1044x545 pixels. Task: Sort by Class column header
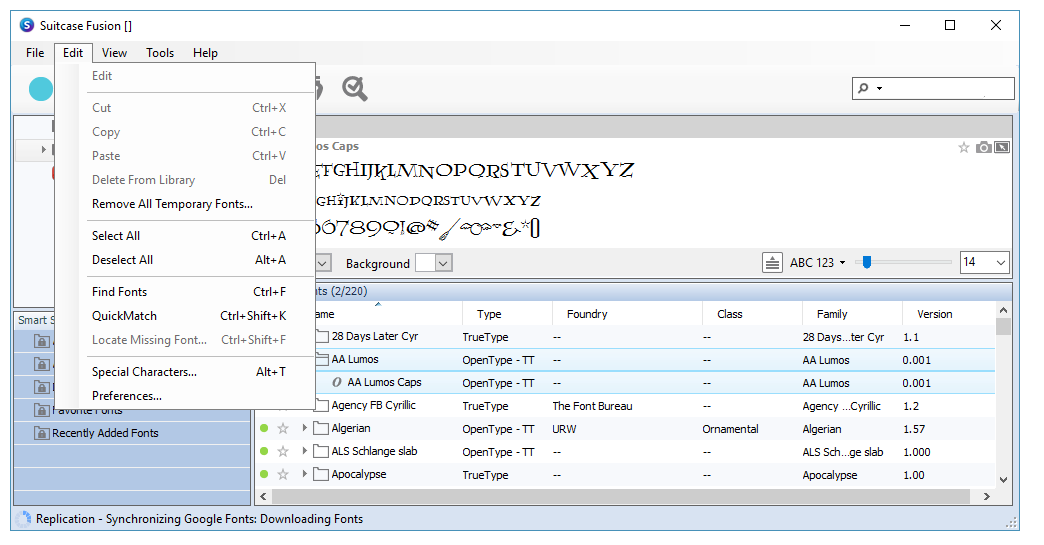coord(752,314)
